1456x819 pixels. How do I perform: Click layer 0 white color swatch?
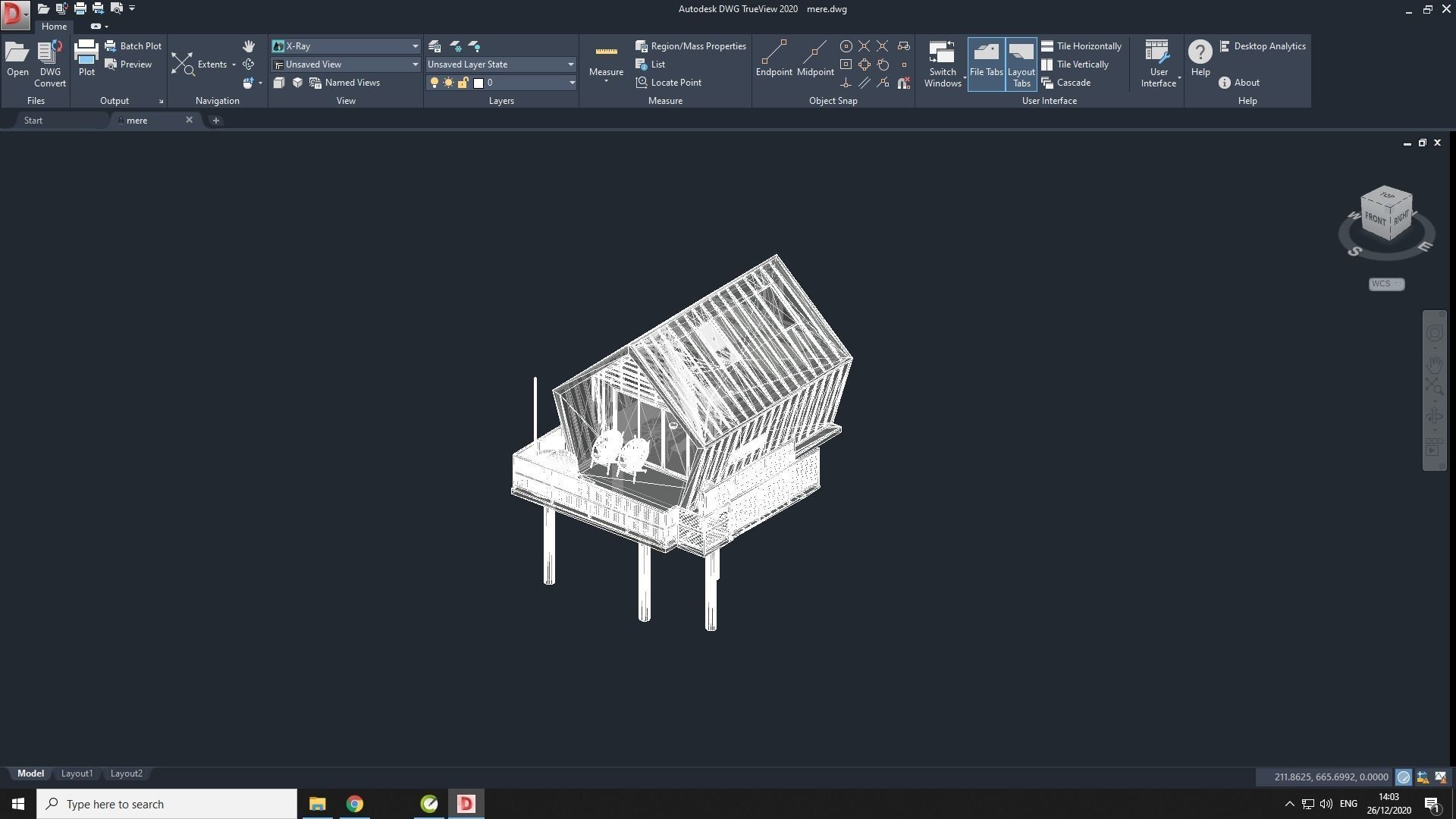tap(479, 83)
